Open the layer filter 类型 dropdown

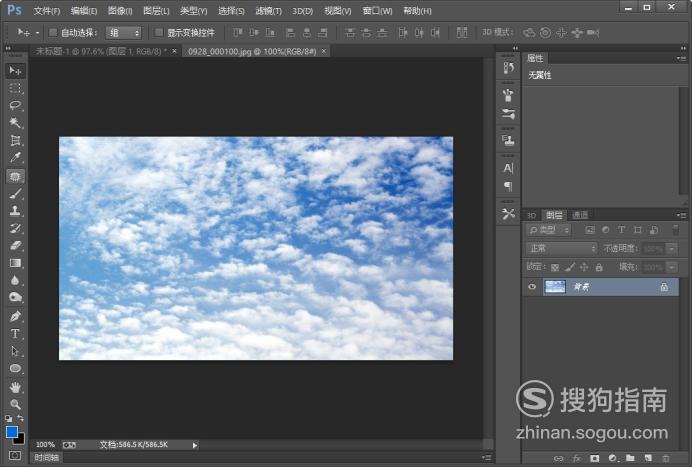(x=549, y=230)
